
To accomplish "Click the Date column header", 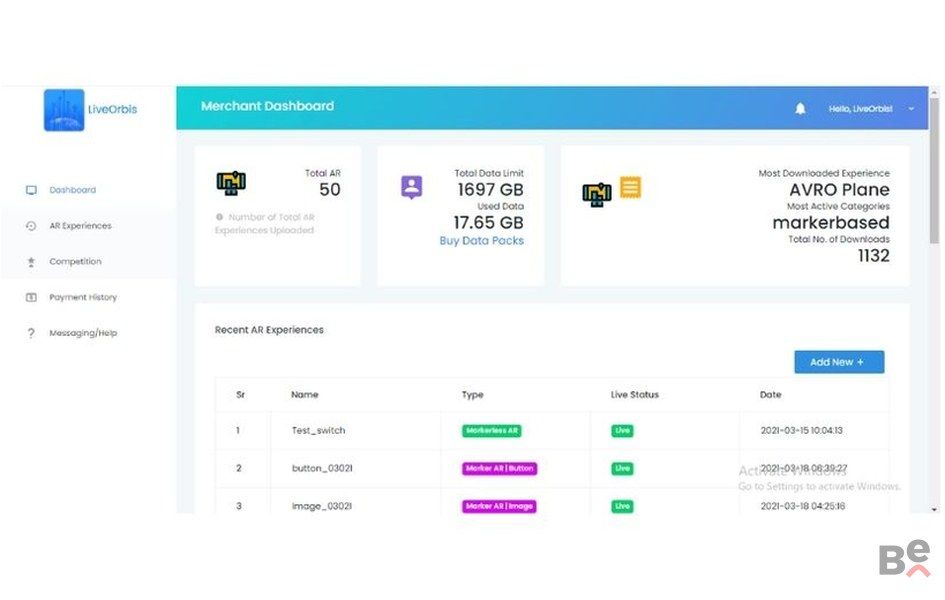I will coord(770,395).
